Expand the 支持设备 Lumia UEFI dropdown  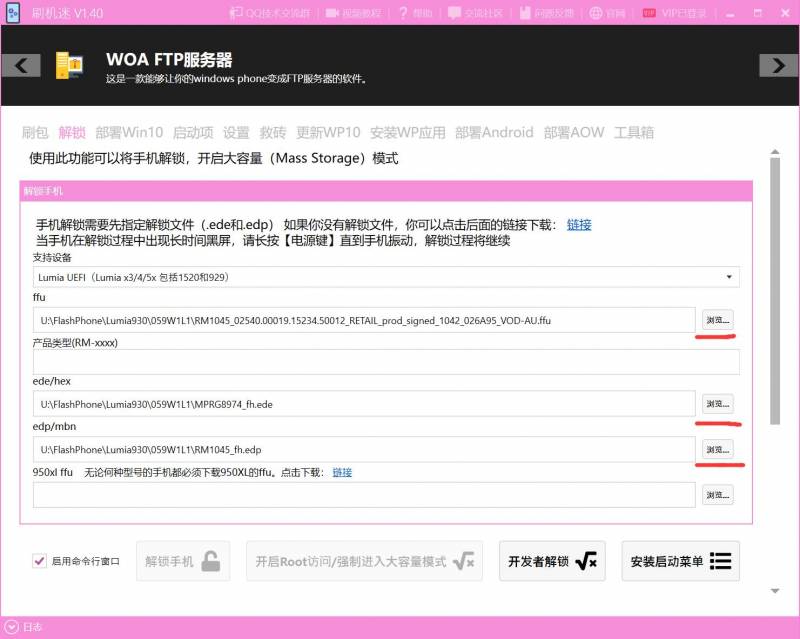click(x=386, y=277)
